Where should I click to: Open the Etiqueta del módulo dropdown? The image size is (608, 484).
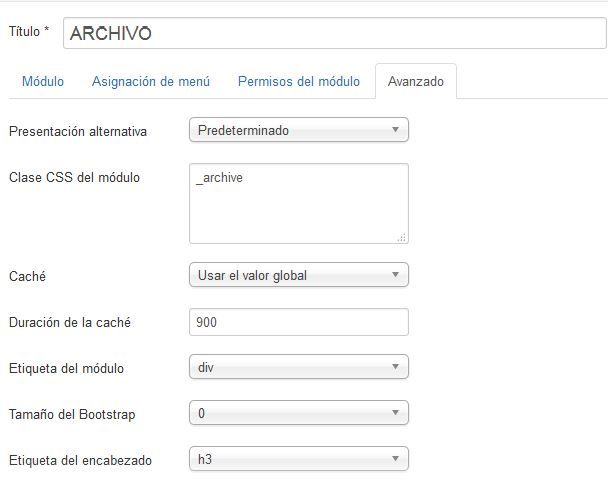[x=299, y=367]
